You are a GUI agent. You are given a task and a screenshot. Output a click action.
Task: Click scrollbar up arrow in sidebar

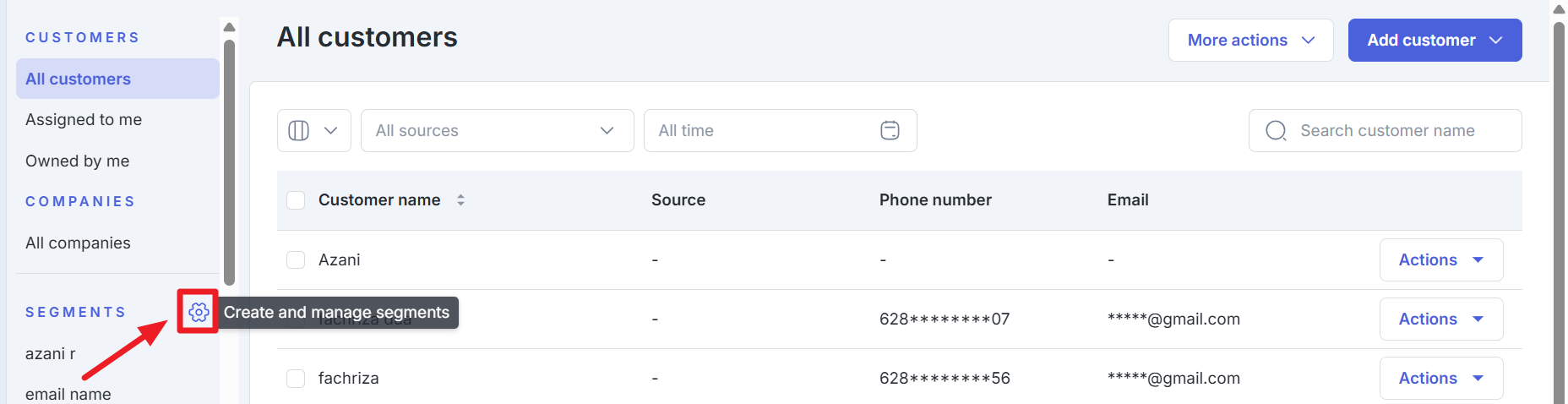pos(229,27)
